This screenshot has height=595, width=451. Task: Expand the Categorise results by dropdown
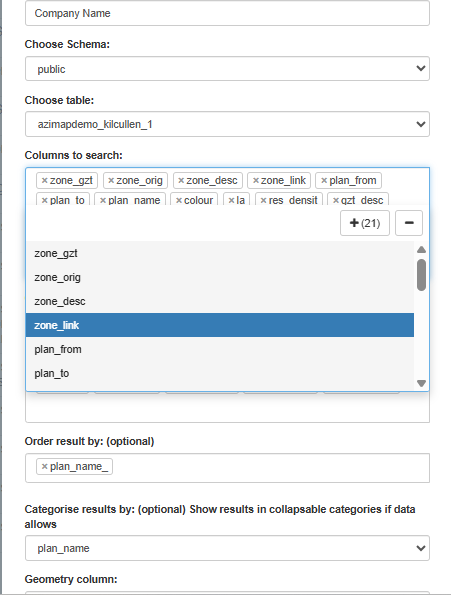pyautogui.click(x=227, y=548)
